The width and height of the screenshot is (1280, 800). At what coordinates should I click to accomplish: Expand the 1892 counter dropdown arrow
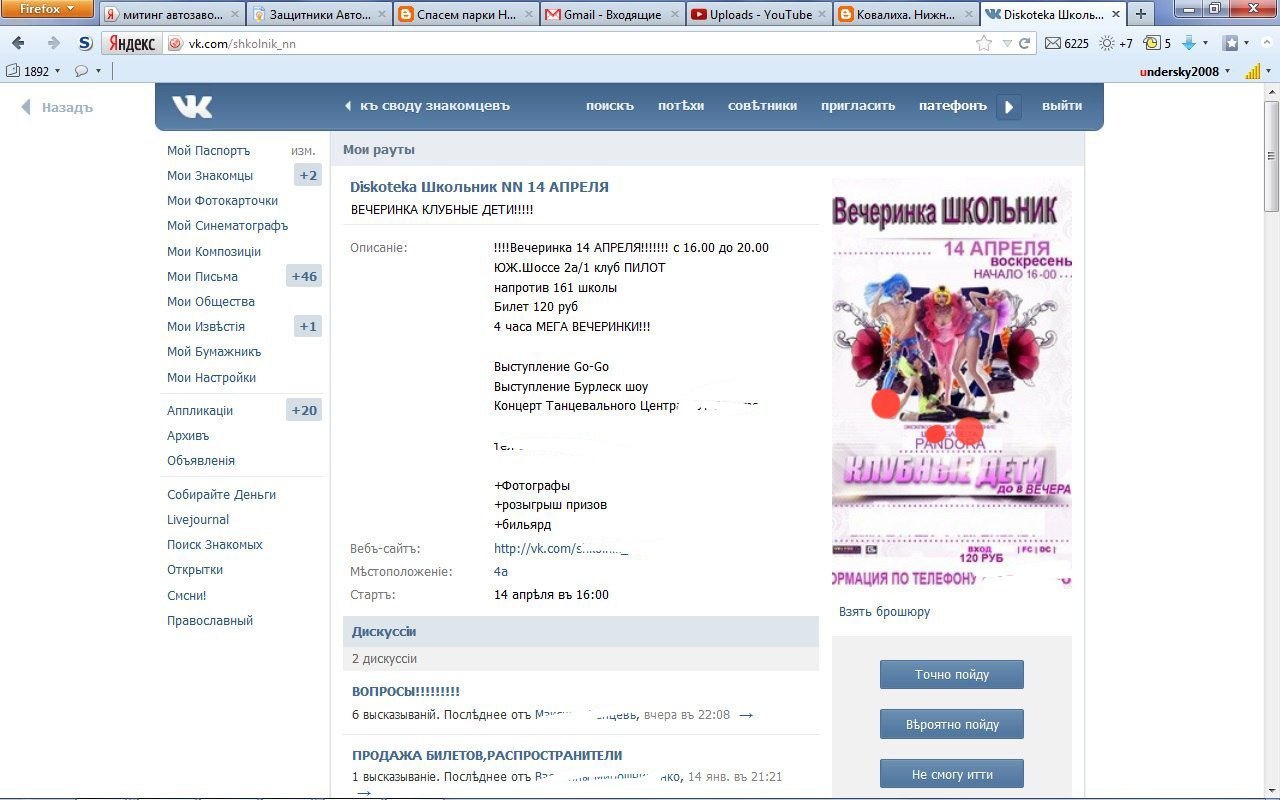point(58,71)
